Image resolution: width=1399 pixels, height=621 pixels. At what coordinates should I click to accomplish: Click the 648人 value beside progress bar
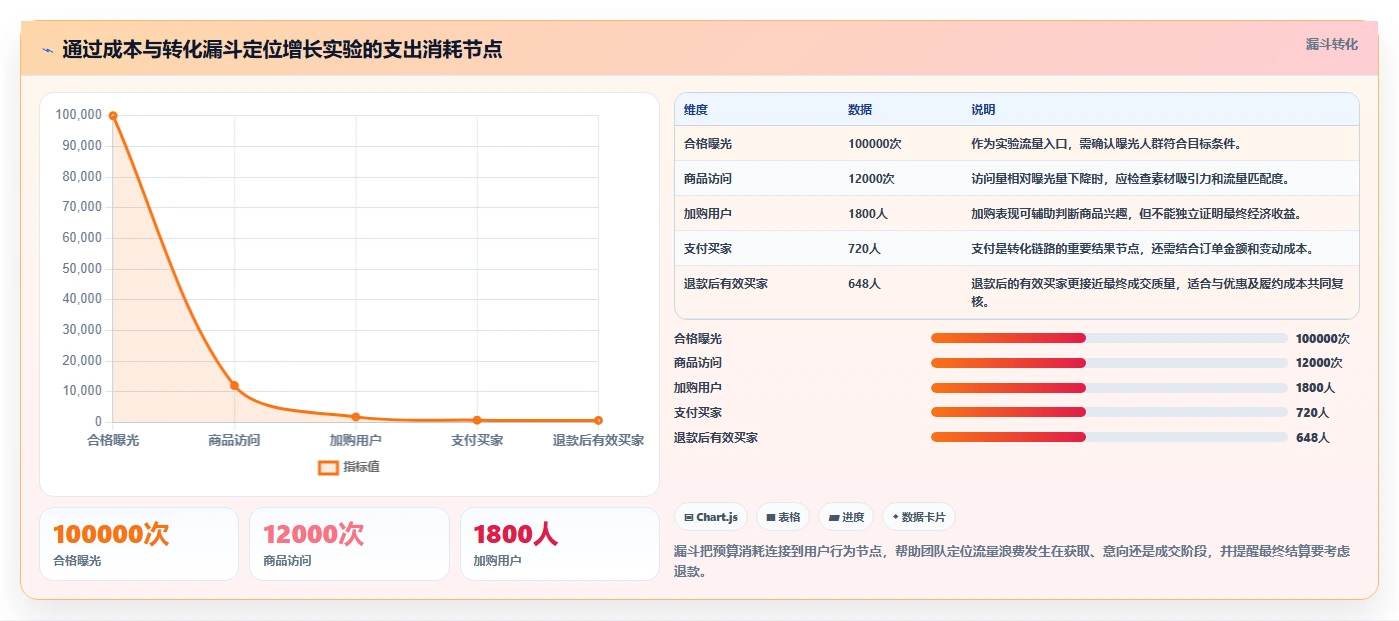[1312, 437]
